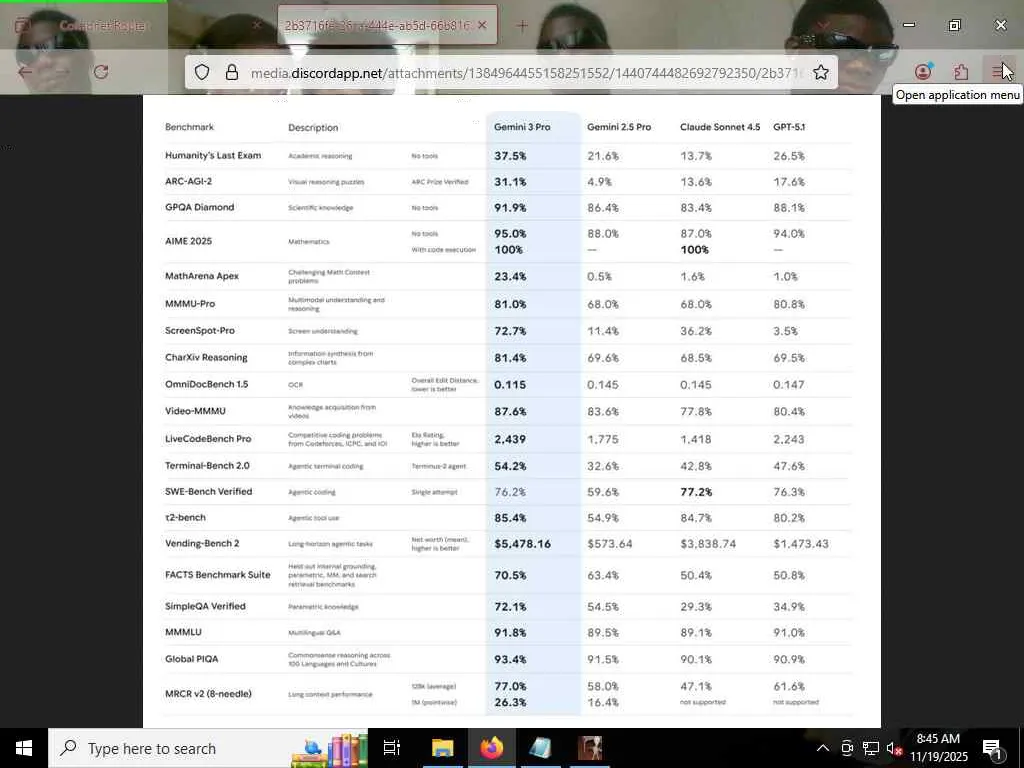Click the Claude Sonnet 4.5 column header
The image size is (1024, 768).
pyautogui.click(x=720, y=127)
